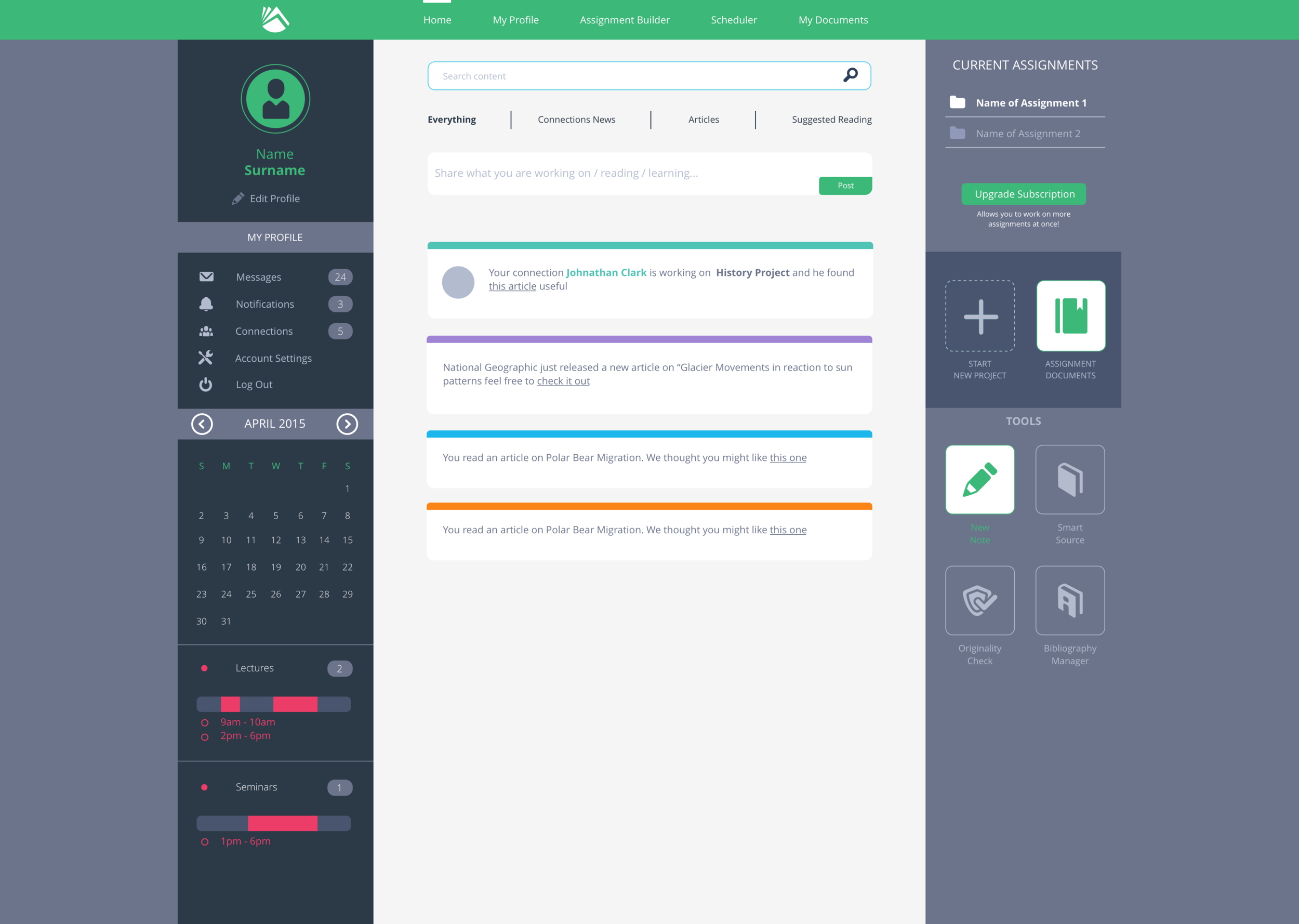Click the Start New Project plus icon

(x=979, y=316)
